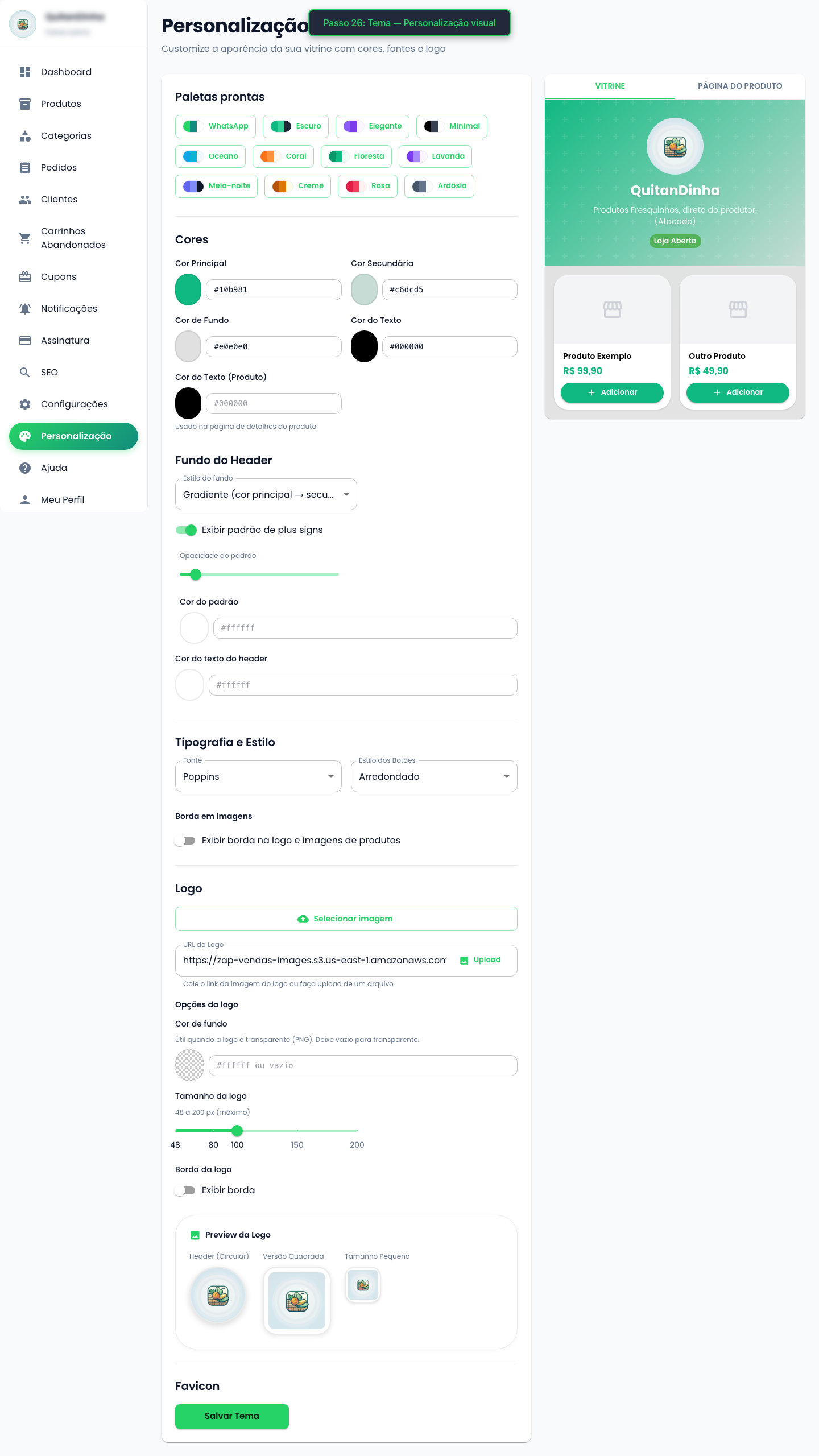Click the Cupons sidebar icon
This screenshot has width=819, height=1456.
point(25,276)
